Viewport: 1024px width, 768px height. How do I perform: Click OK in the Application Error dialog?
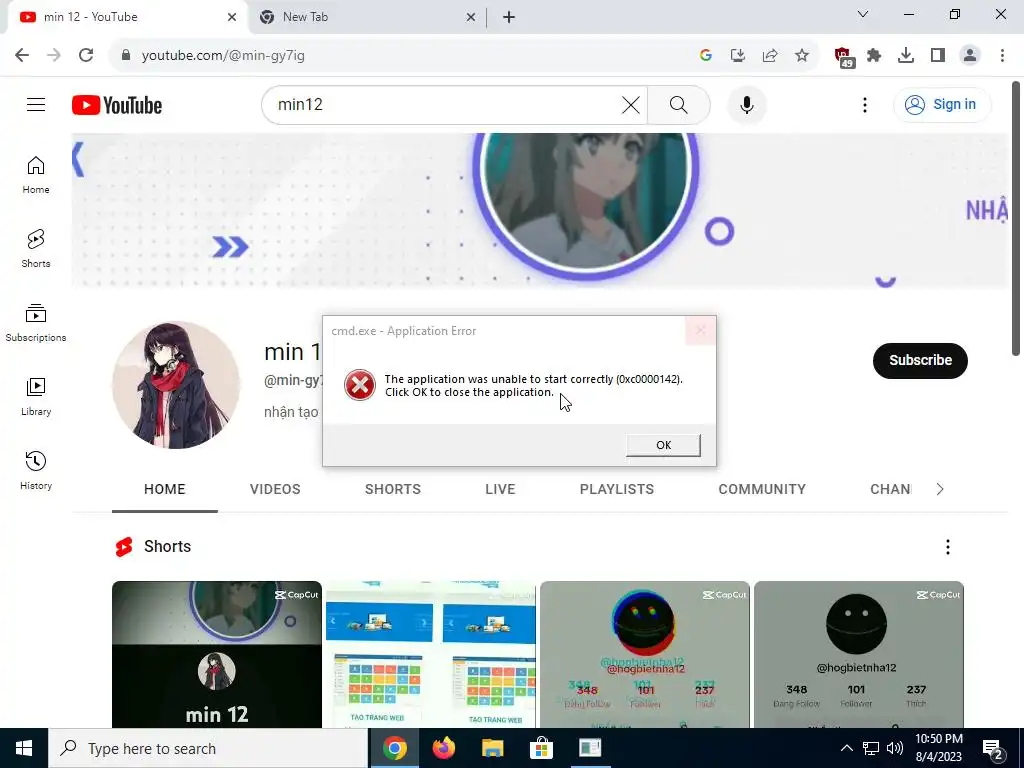(x=663, y=445)
